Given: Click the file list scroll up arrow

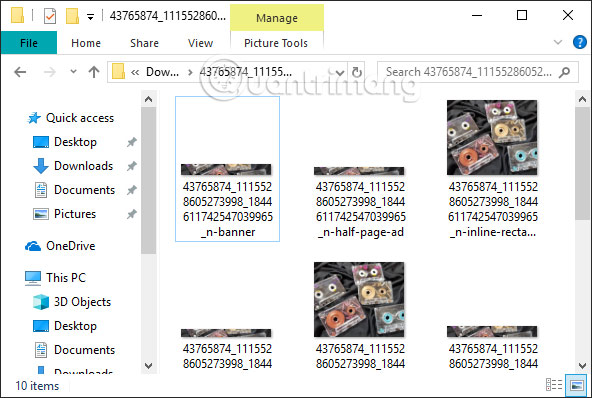Looking at the screenshot, I should pyautogui.click(x=582, y=99).
